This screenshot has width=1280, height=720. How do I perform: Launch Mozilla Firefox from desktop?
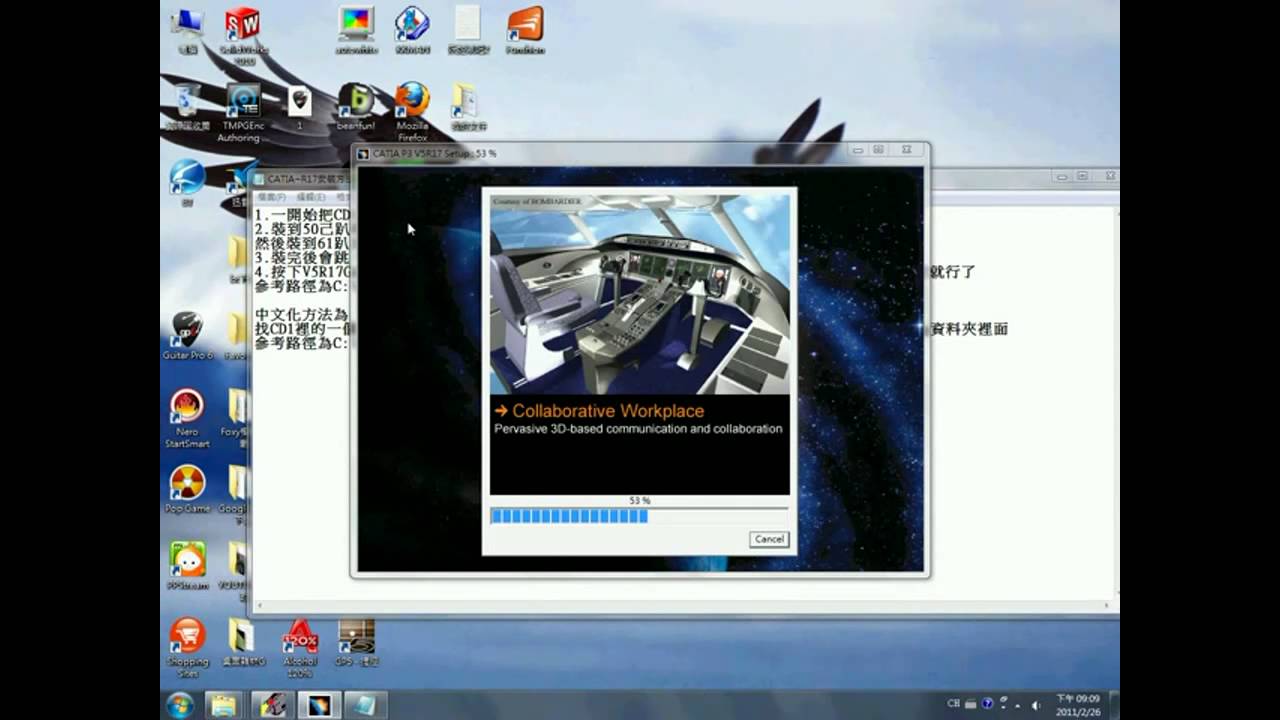click(412, 112)
